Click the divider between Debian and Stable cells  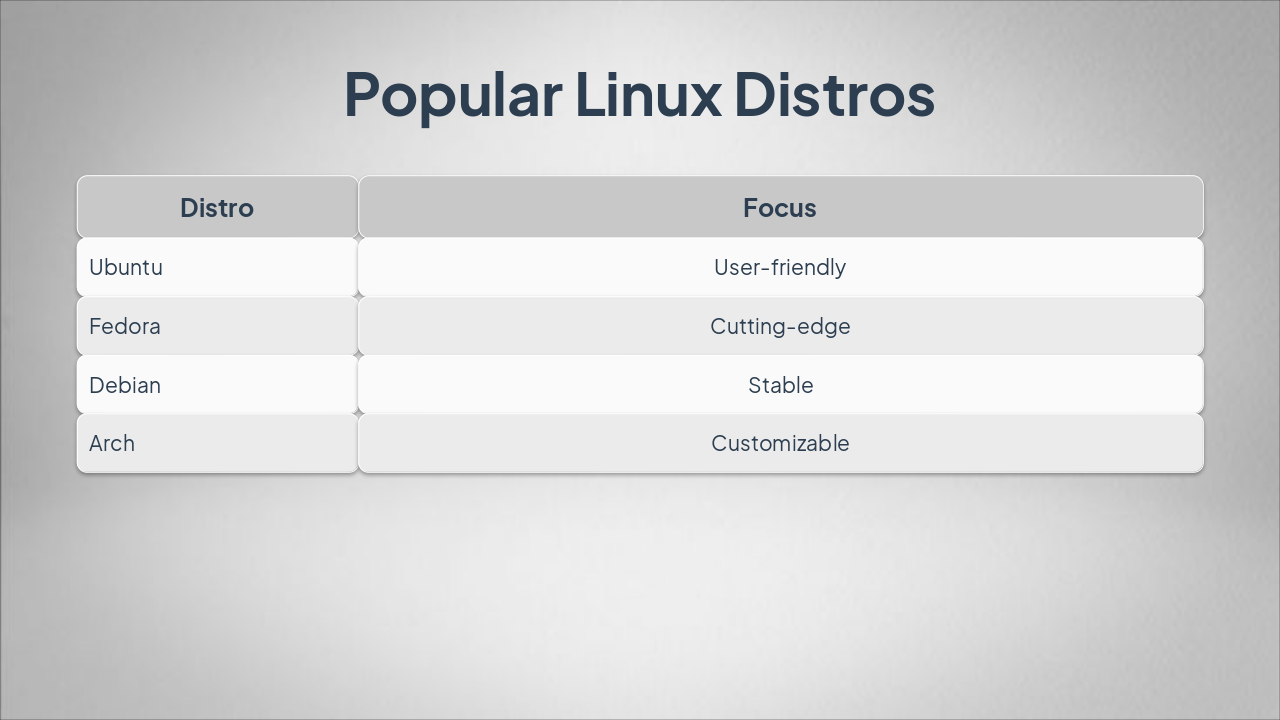358,385
